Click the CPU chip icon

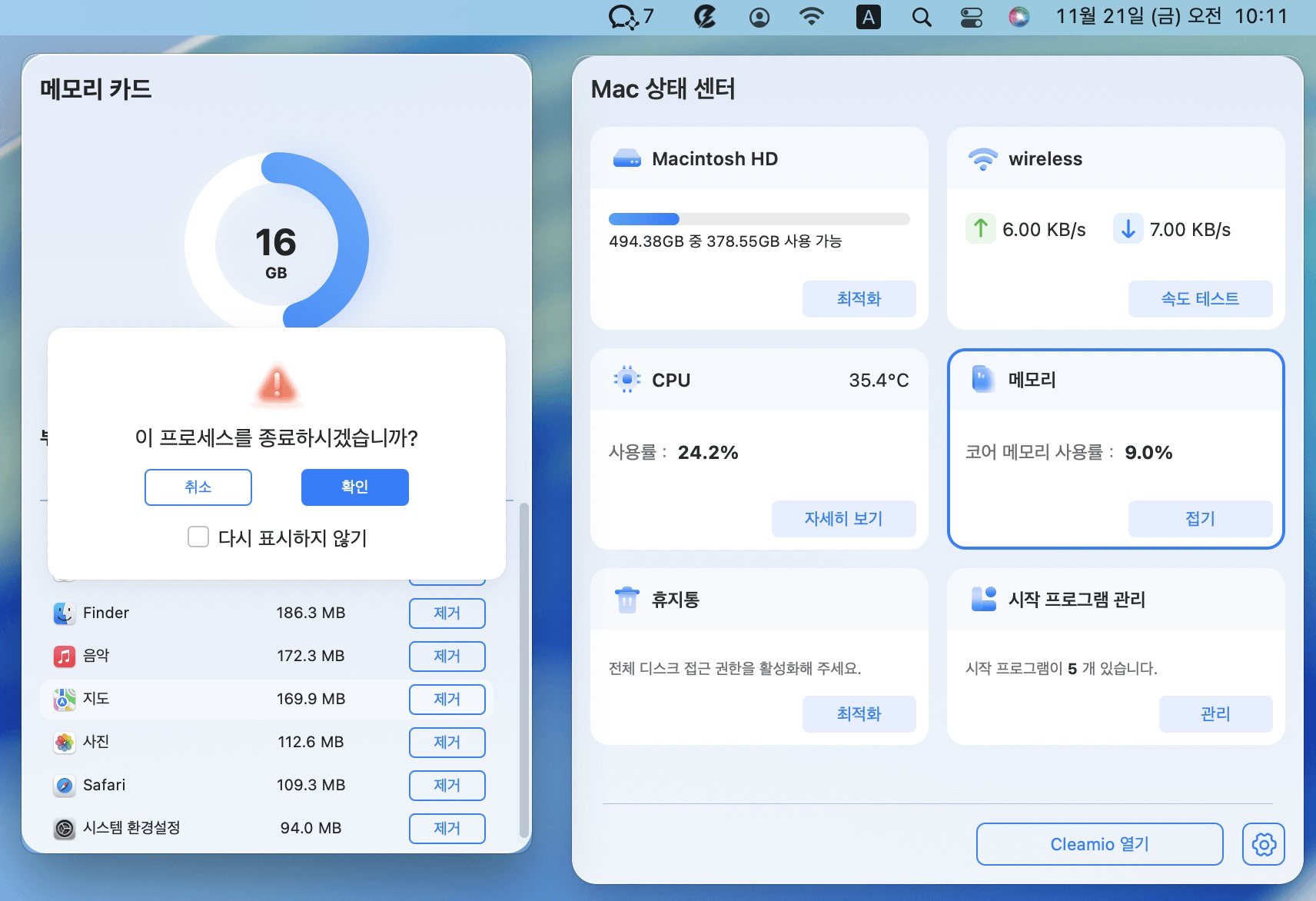(627, 379)
